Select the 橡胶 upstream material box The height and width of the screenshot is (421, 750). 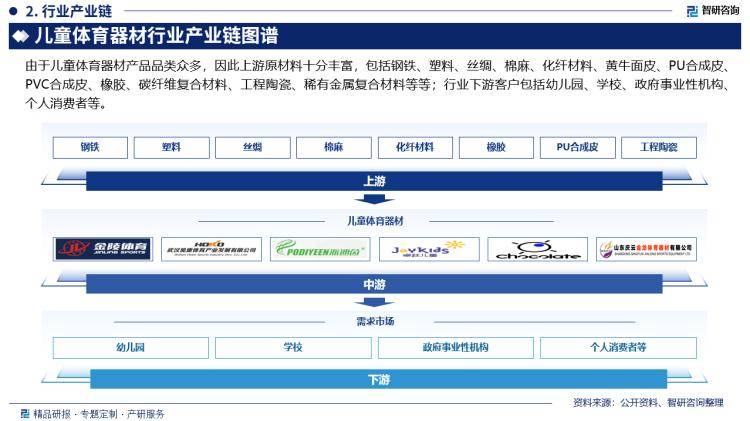point(496,147)
